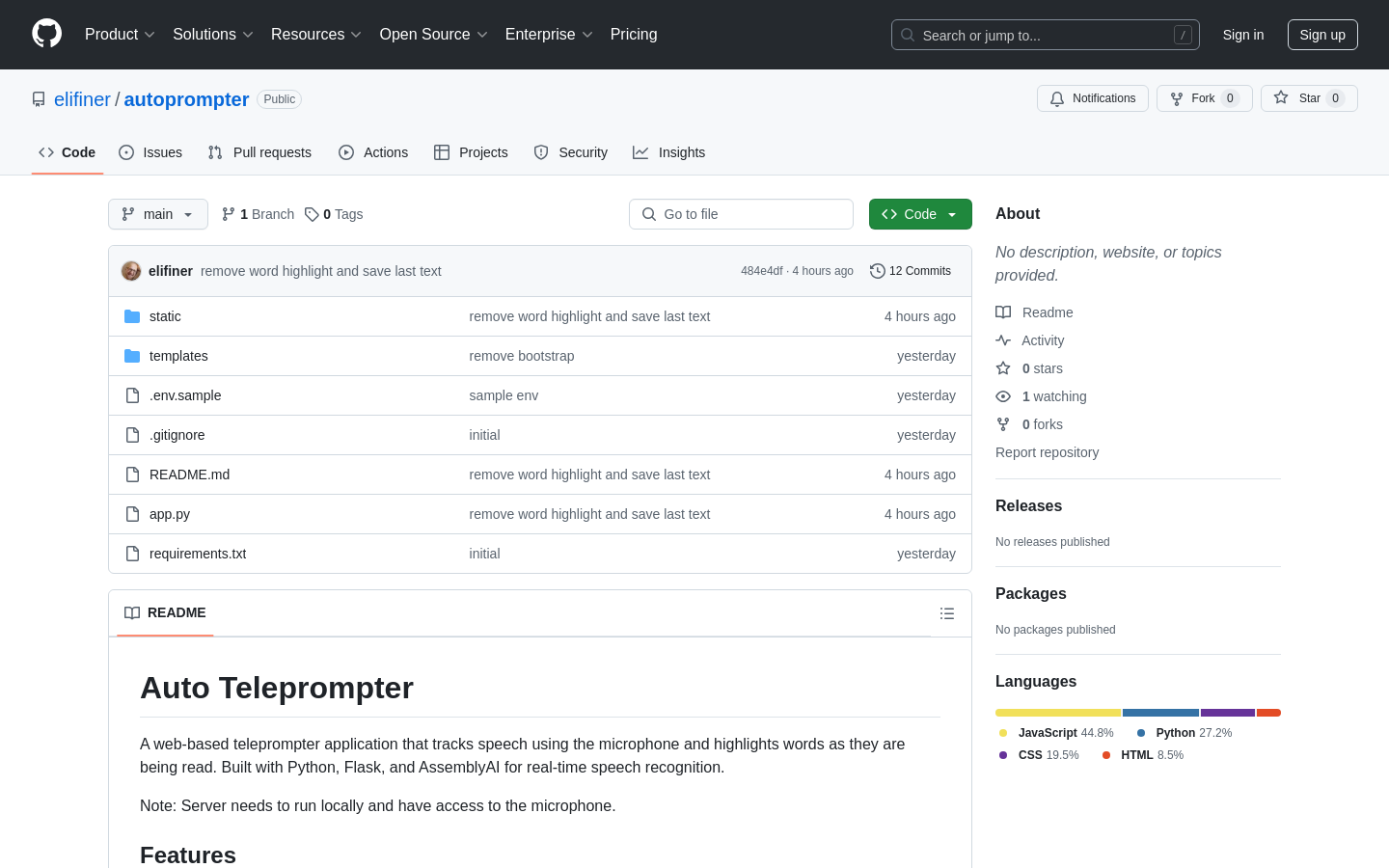Screen dimensions: 1389x868
Task: Click the Readme book icon in About
Action: coord(1003,312)
